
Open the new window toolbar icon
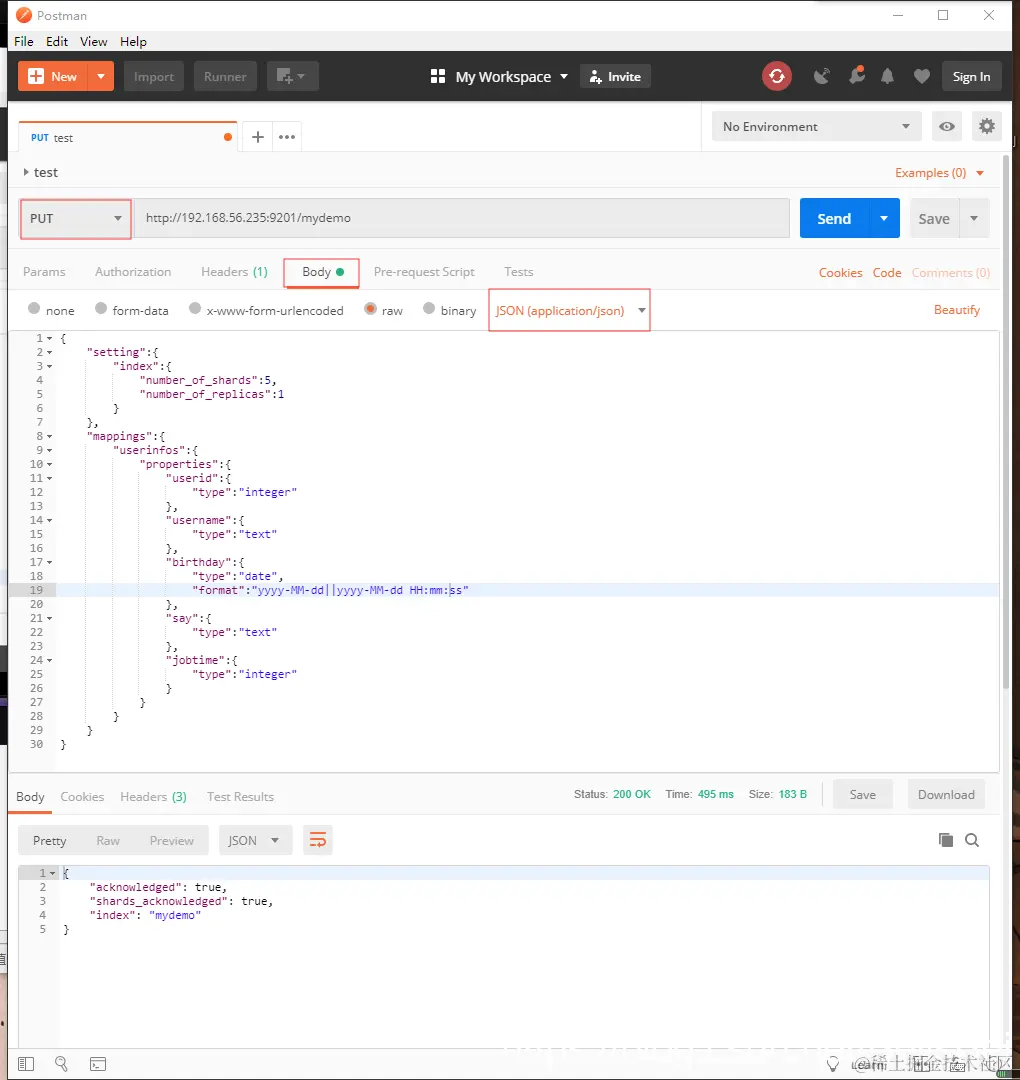(x=291, y=76)
